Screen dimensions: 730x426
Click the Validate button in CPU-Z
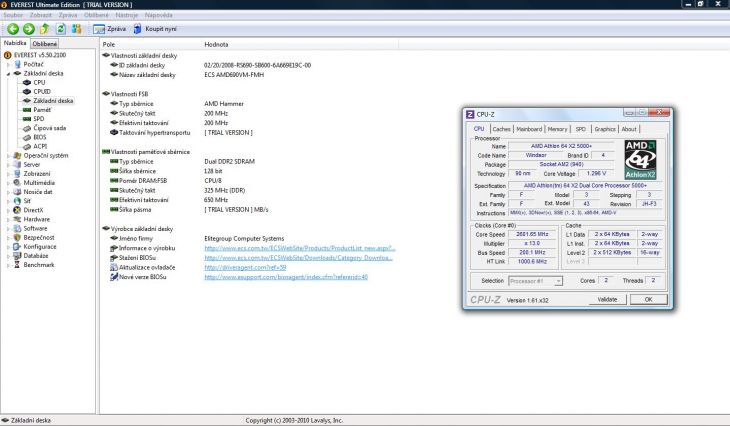[x=607, y=299]
